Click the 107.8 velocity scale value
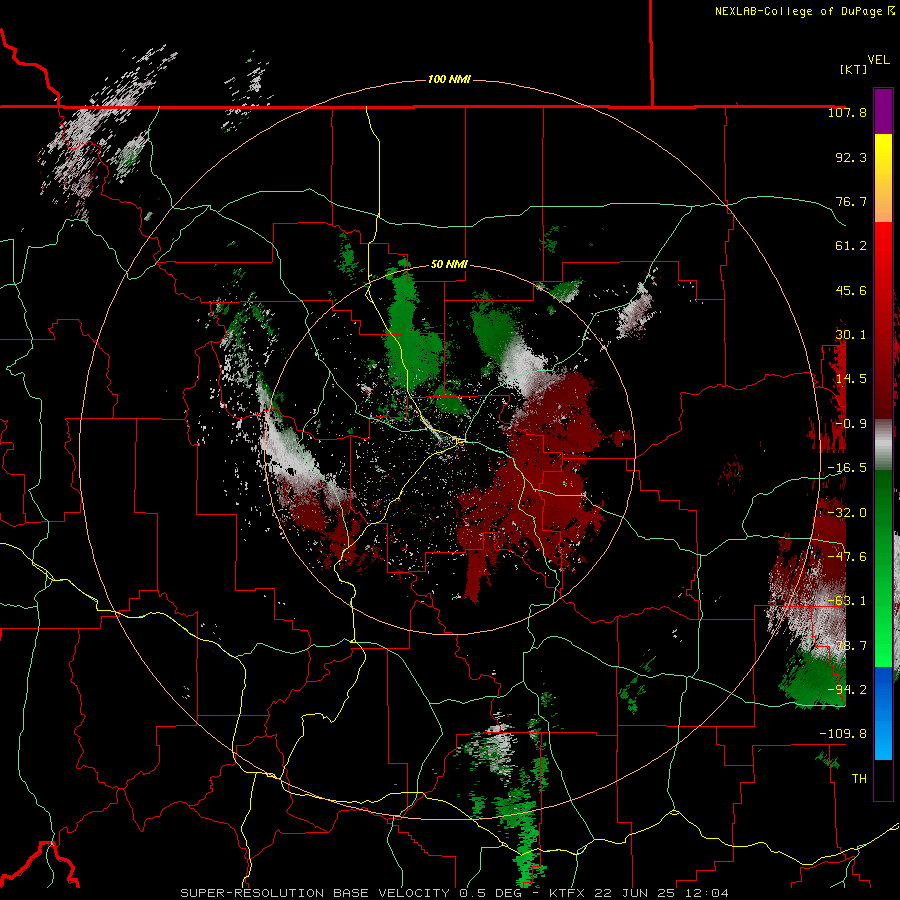The height and width of the screenshot is (900, 900). pyautogui.click(x=847, y=112)
